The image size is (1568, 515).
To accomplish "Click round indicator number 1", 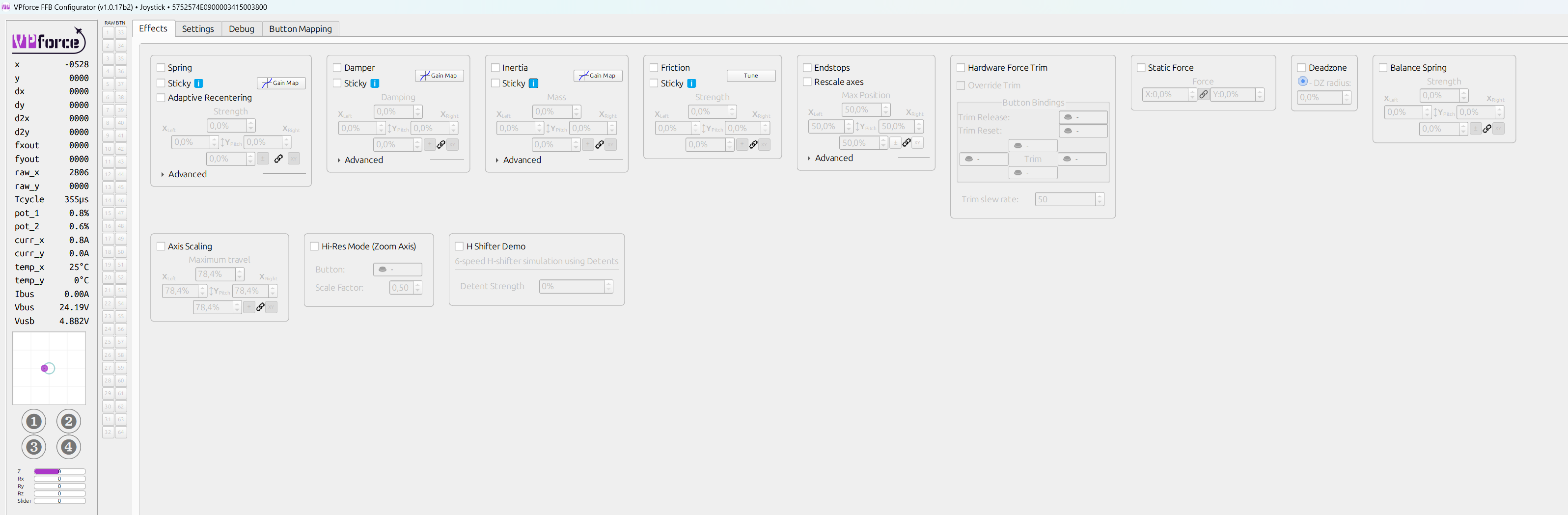I will coord(33,421).
